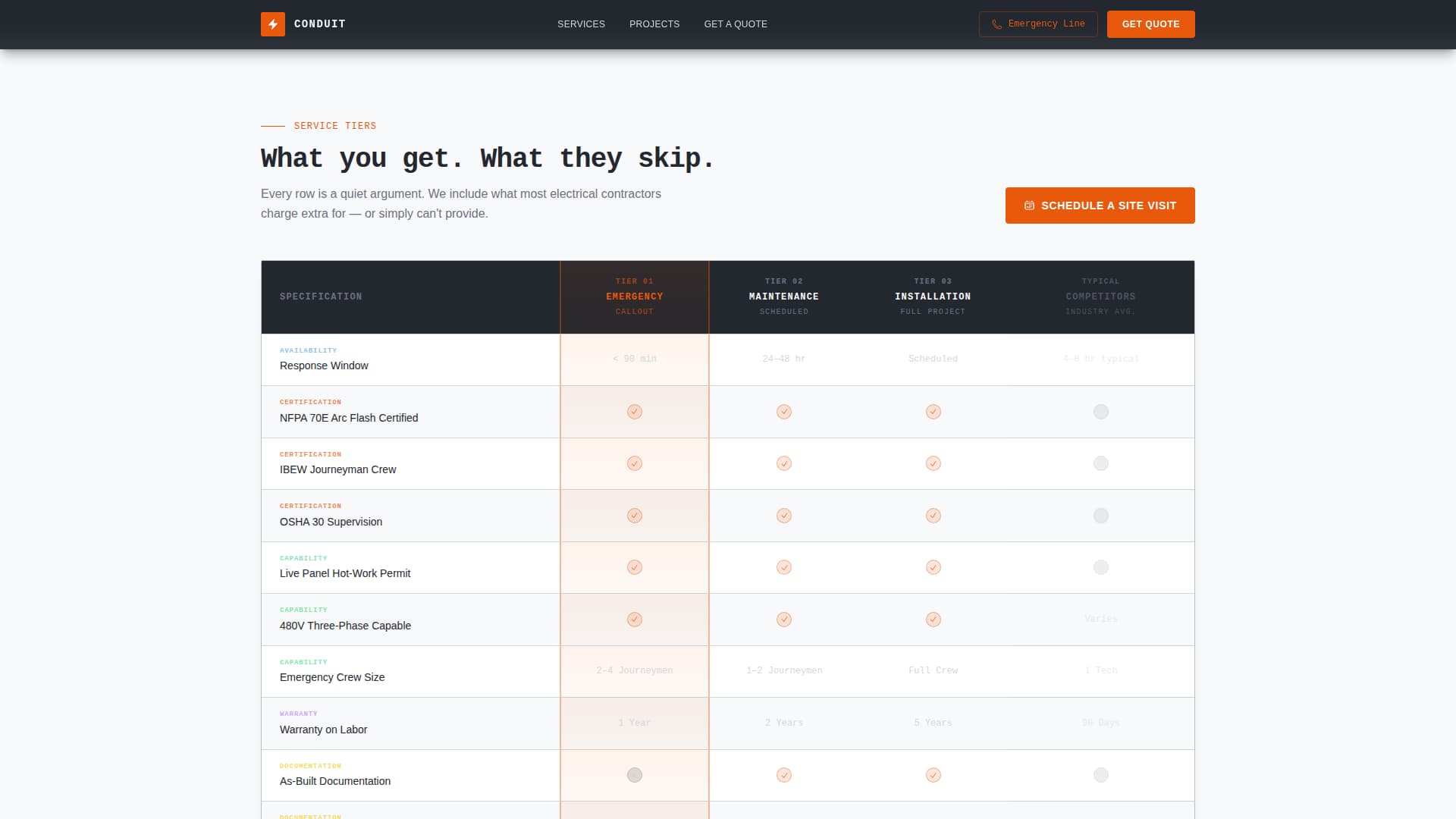This screenshot has width=1456, height=819.
Task: Click the IBEW Journeyman Crew label
Action: click(337, 469)
